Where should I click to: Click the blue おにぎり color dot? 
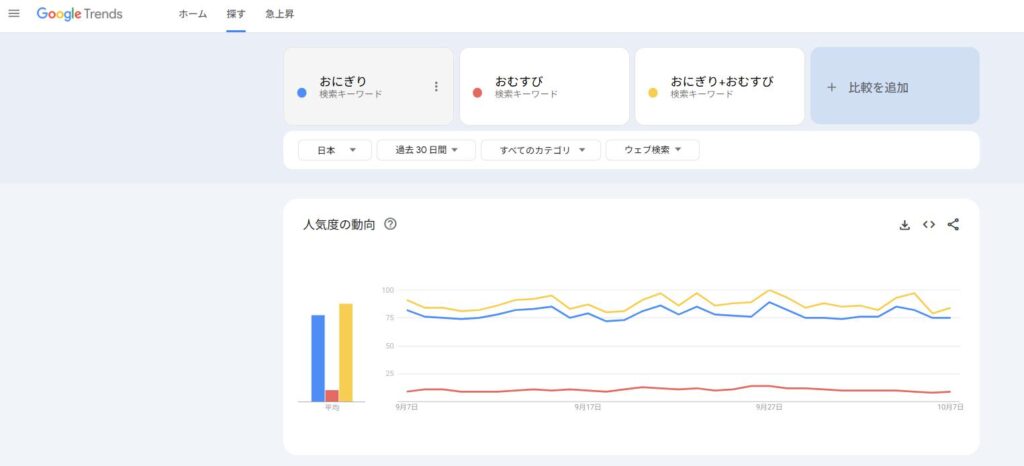coord(302,93)
